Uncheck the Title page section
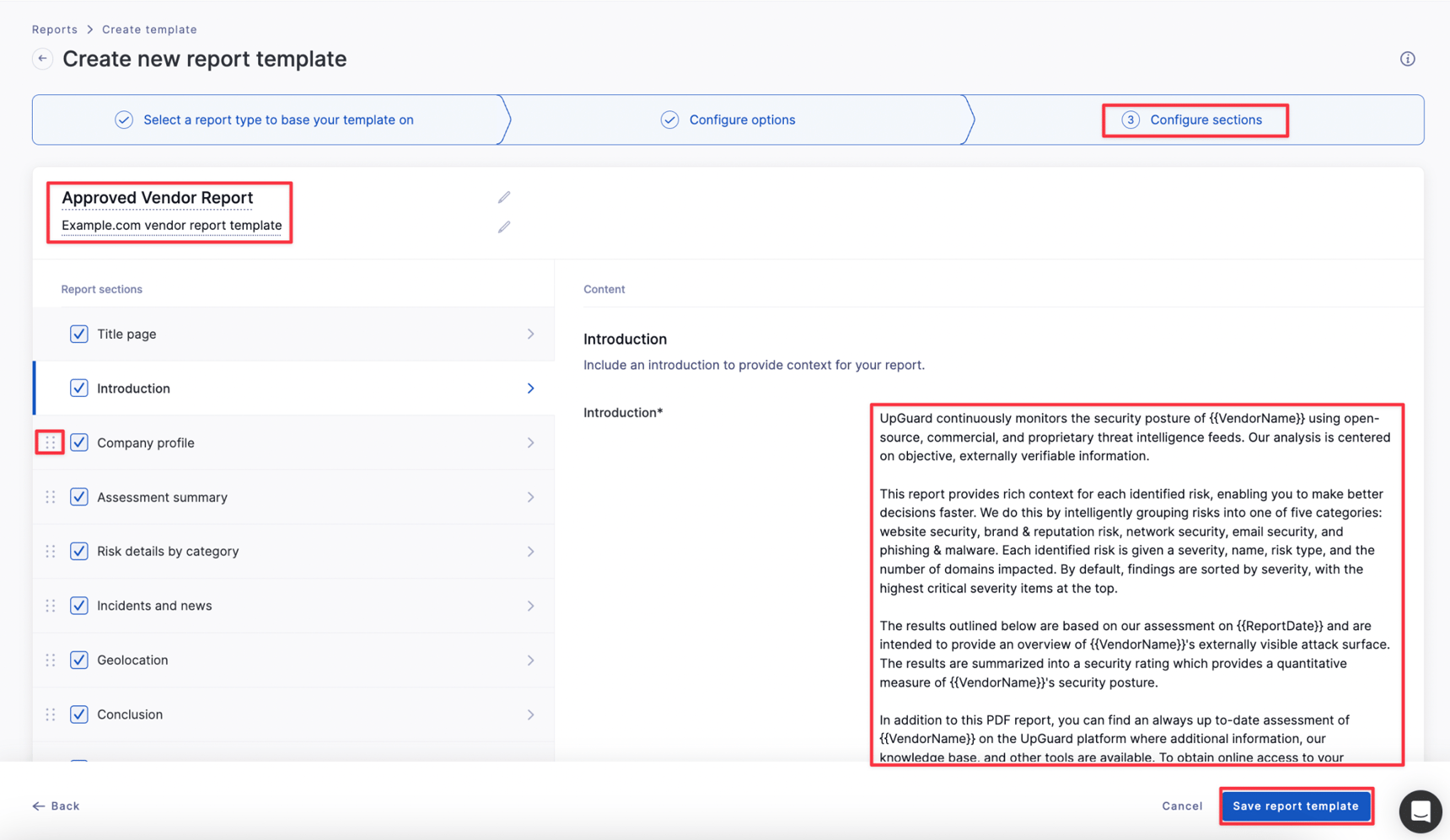The width and height of the screenshot is (1450, 840). [78, 334]
